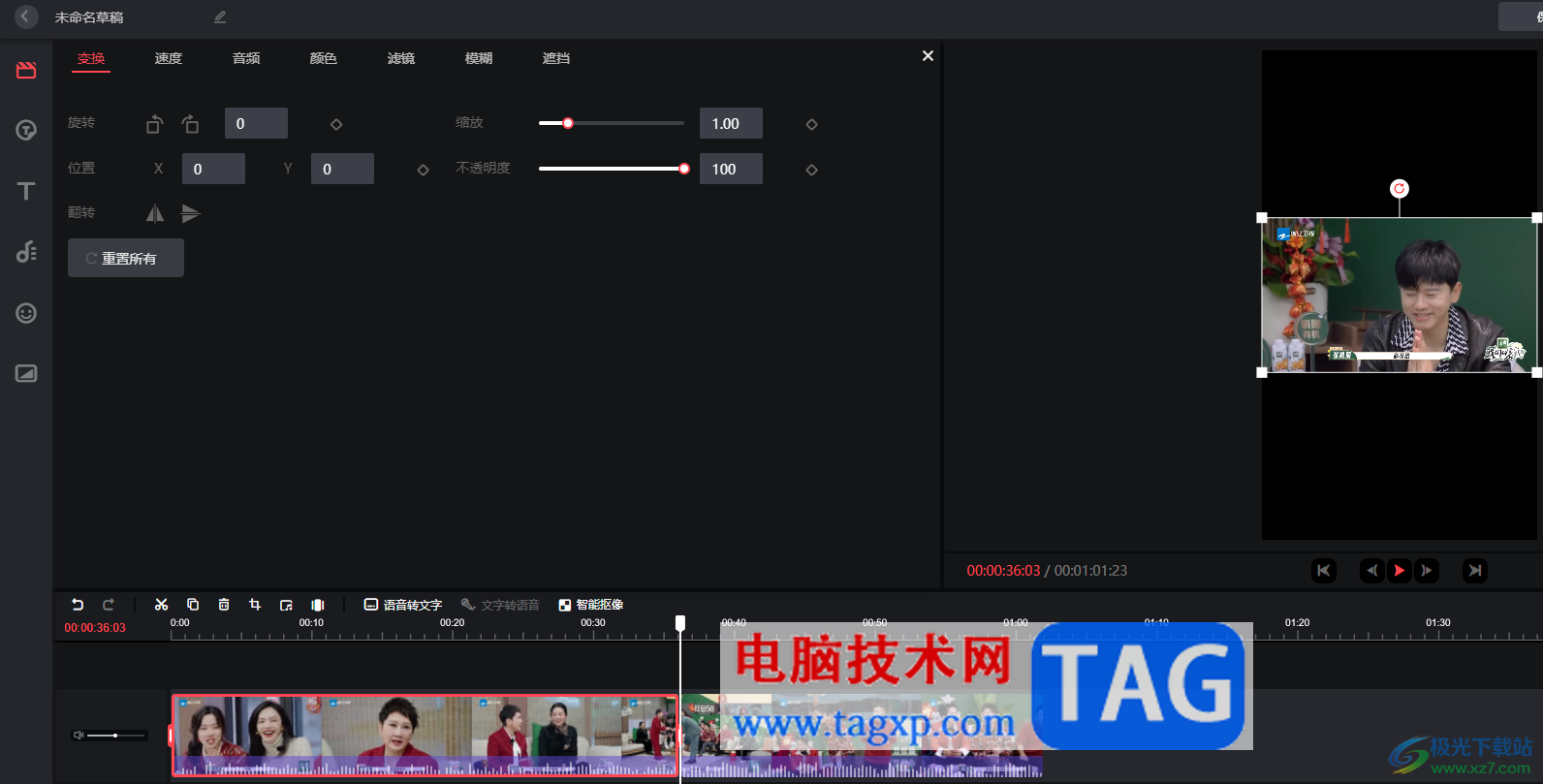Click the 不透明度 opacity slider handle
This screenshot has width=1543, height=784.
click(x=684, y=169)
